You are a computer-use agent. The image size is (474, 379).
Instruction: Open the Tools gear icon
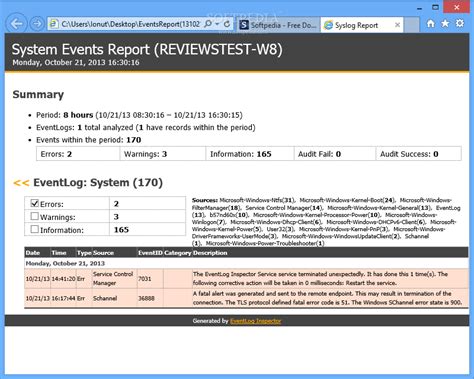(460, 23)
